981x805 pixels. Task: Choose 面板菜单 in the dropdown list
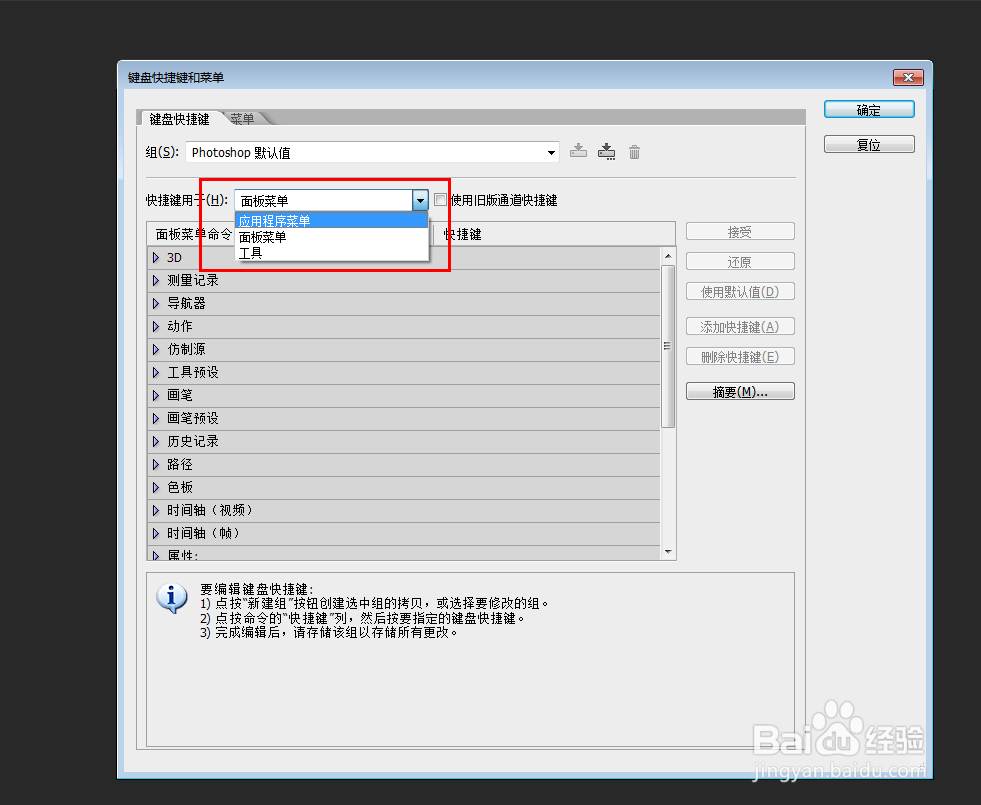click(x=331, y=237)
